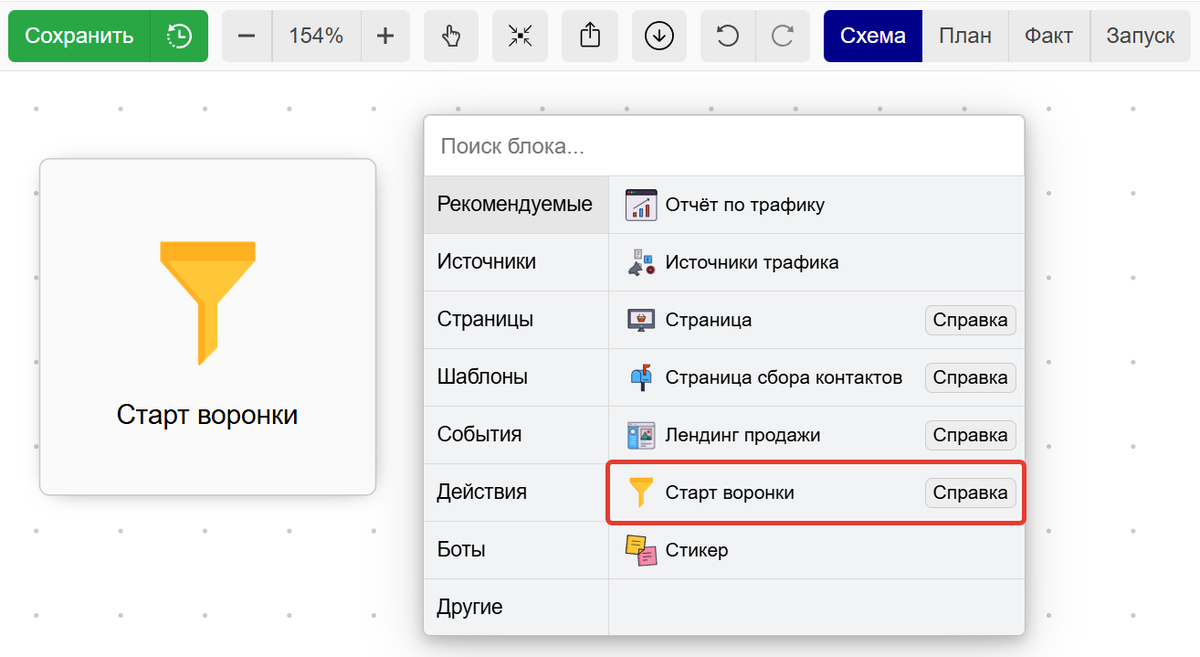Click the fit-to-screen crosshair icon
1200x657 pixels.
tap(519, 34)
